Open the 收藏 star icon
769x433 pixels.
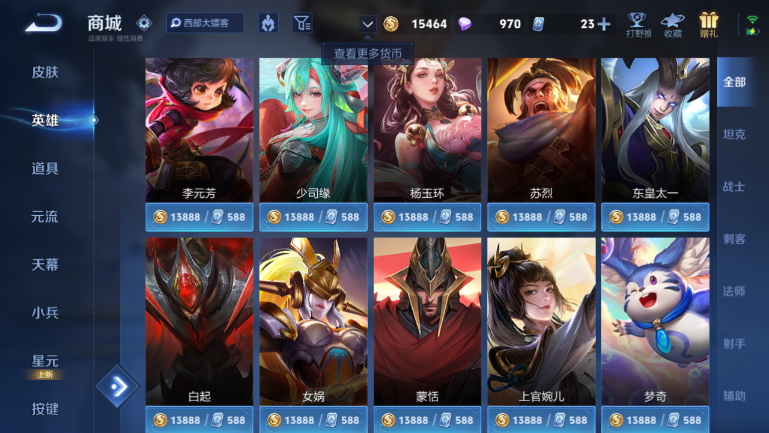click(x=672, y=25)
